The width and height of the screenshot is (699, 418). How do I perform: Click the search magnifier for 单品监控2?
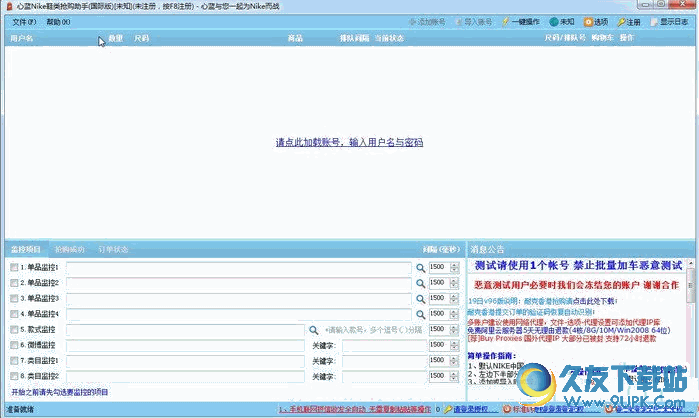(x=420, y=283)
